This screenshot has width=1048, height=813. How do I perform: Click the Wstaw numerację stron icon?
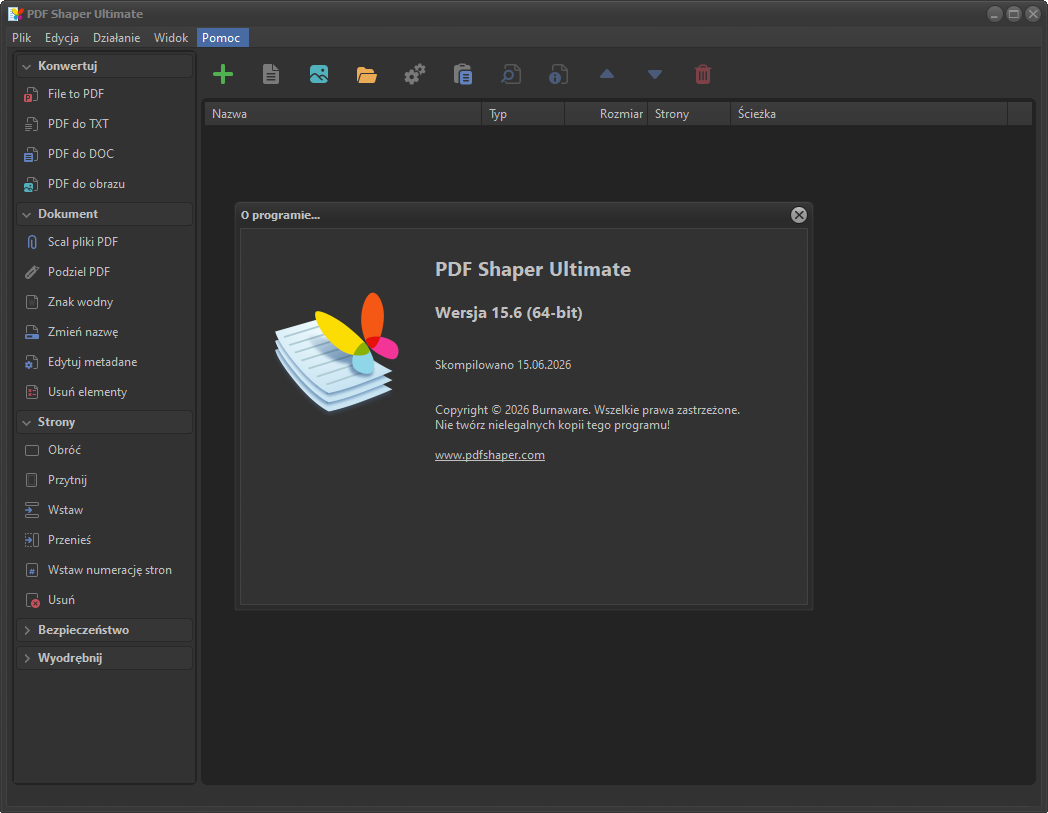(x=31, y=570)
